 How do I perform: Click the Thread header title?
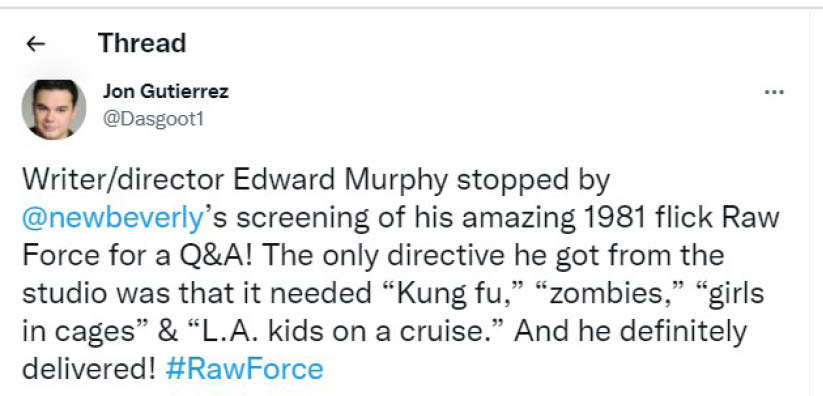[x=142, y=43]
